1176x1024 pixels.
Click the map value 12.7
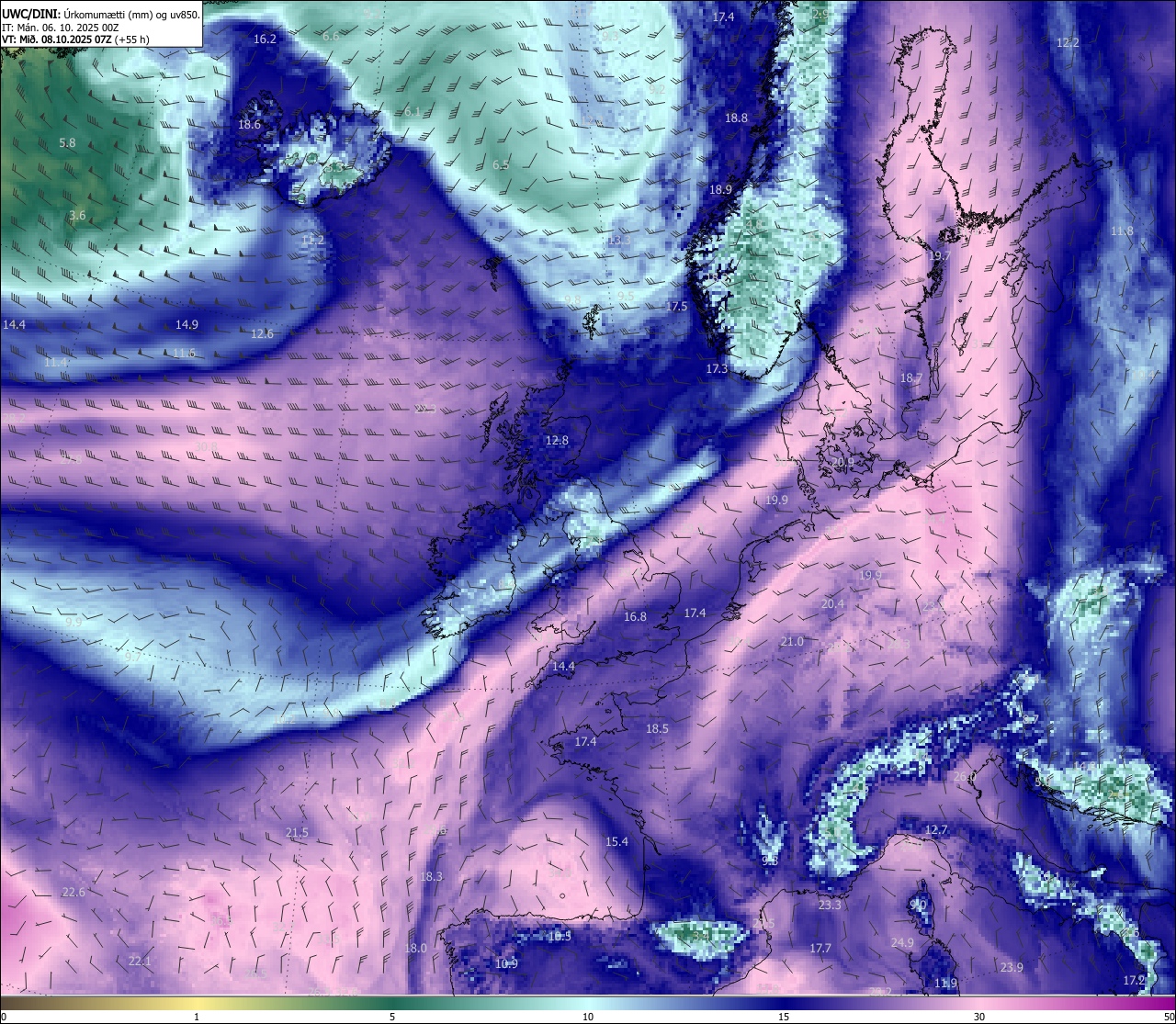point(935,829)
